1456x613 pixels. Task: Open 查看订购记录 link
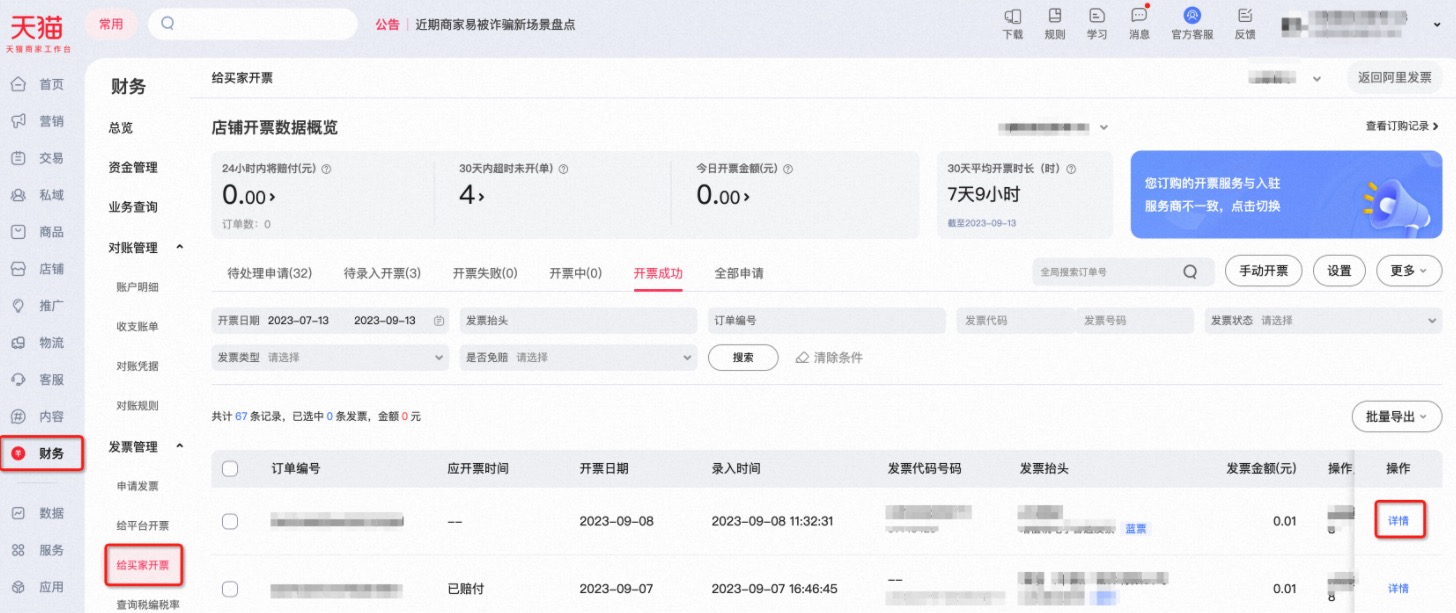(x=1402, y=126)
